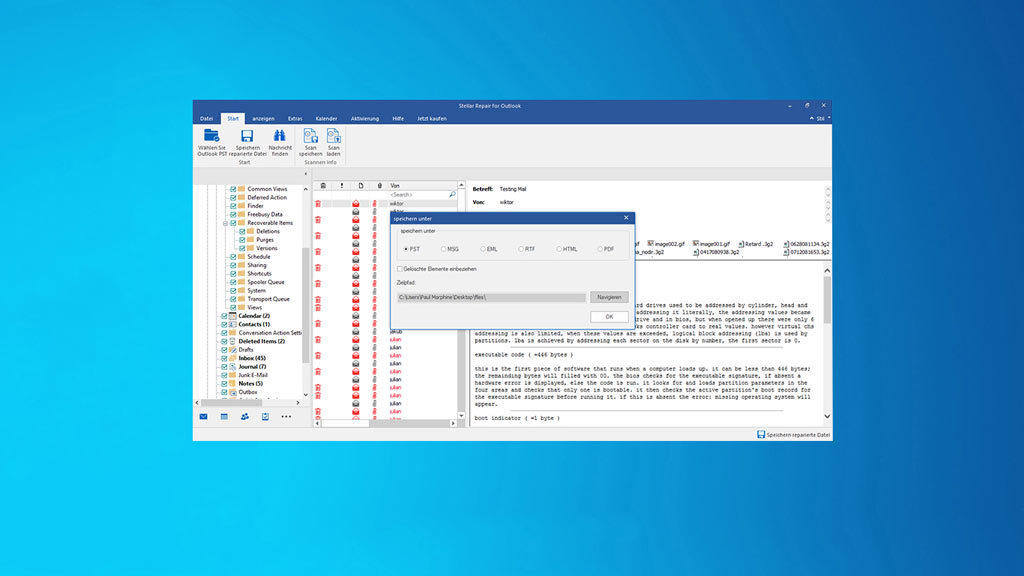Click message list scroll down arrow
Screen dimensions: 1024x576
point(461,415)
